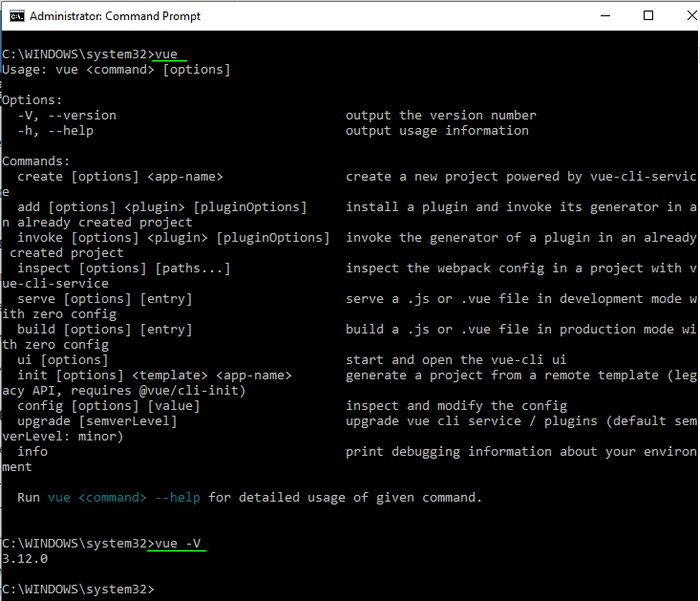
Task: Click the 'info' command entry
Action: point(32,451)
